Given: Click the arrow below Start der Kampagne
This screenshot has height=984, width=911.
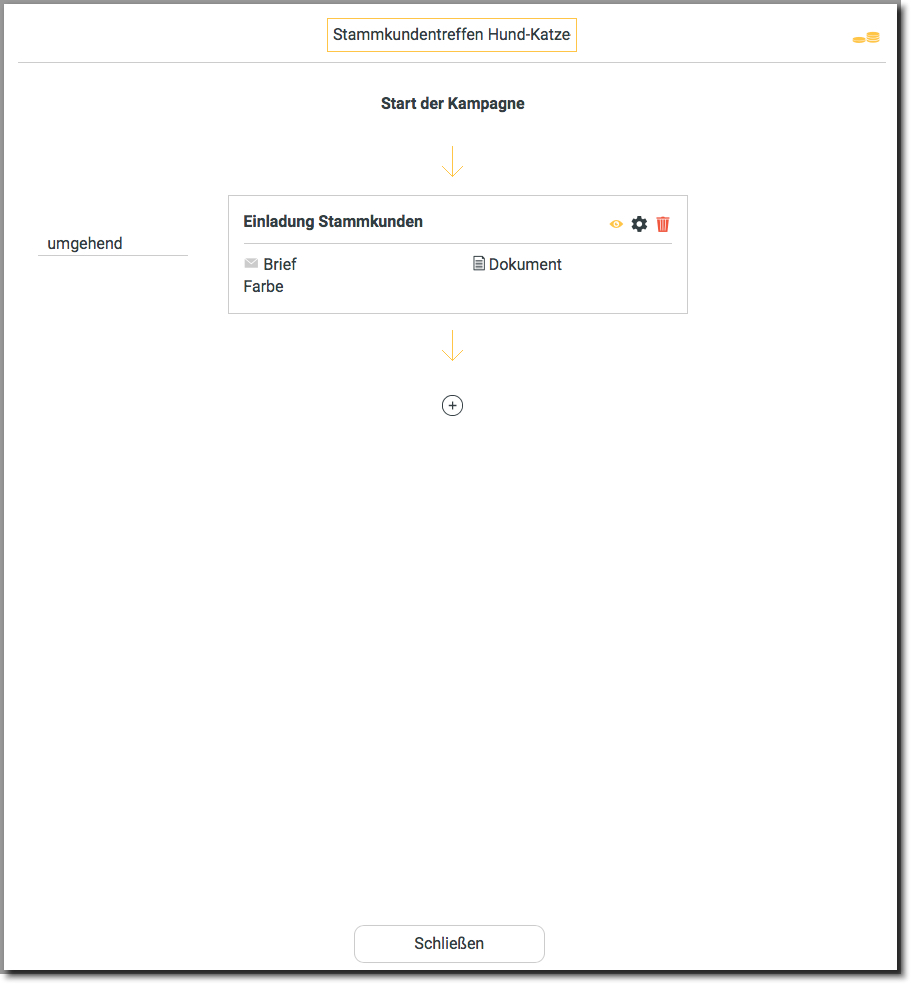Looking at the screenshot, I should click(x=452, y=161).
